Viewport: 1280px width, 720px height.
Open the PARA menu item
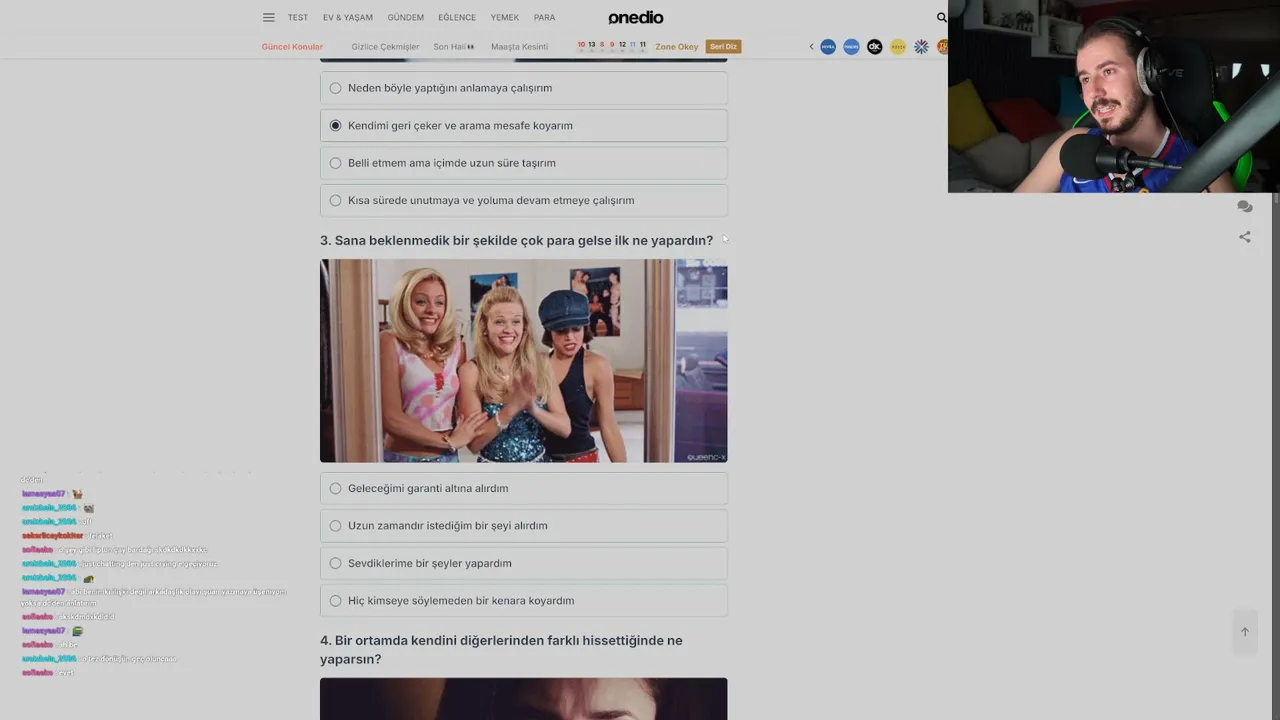545,17
